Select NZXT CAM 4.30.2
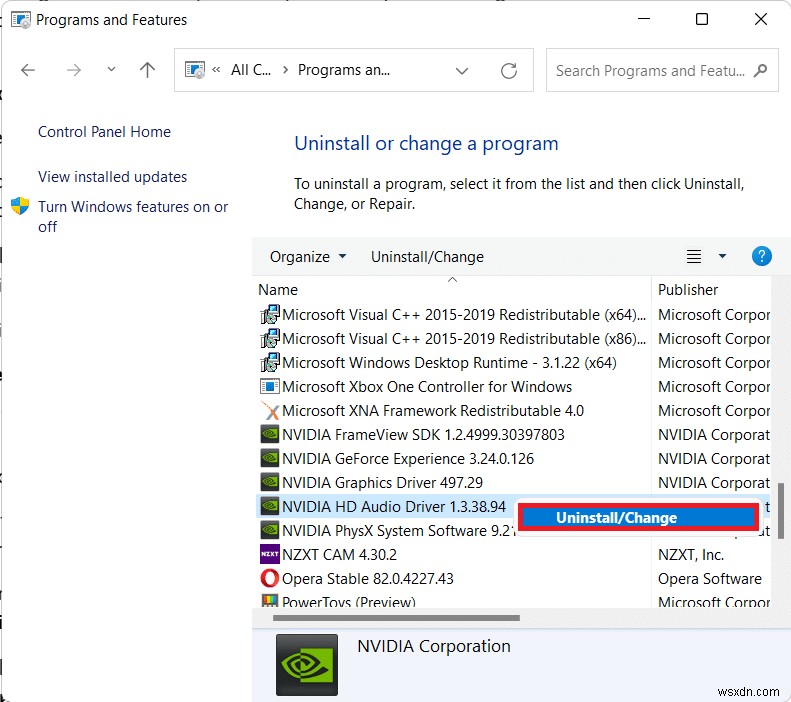Image resolution: width=791 pixels, height=702 pixels. click(x=339, y=555)
